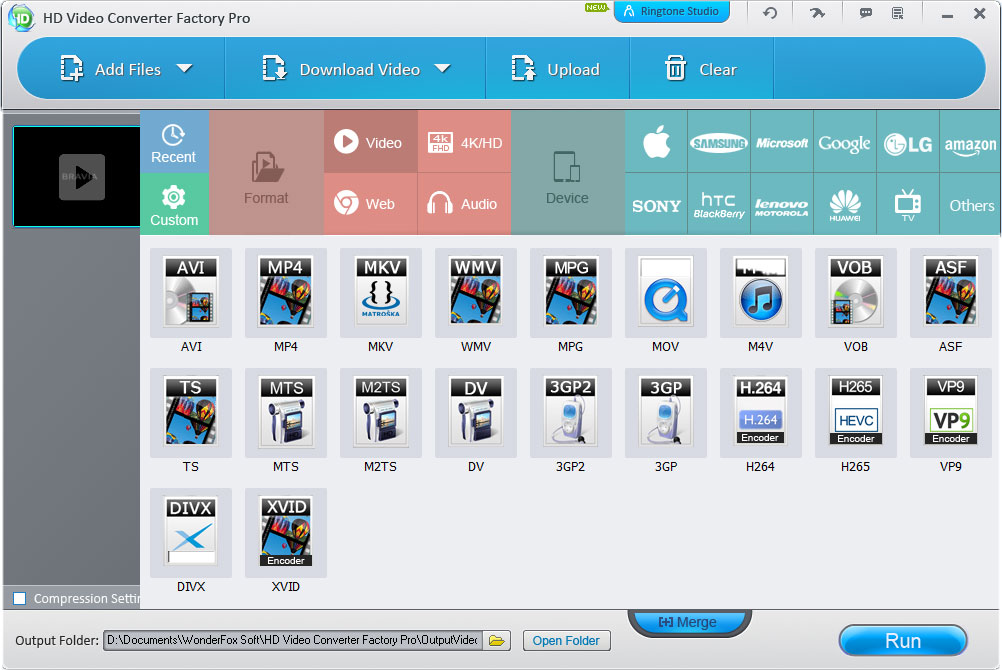Expand the Add Files dropdown arrow
Screen dimensions: 1002x670
tap(184, 68)
